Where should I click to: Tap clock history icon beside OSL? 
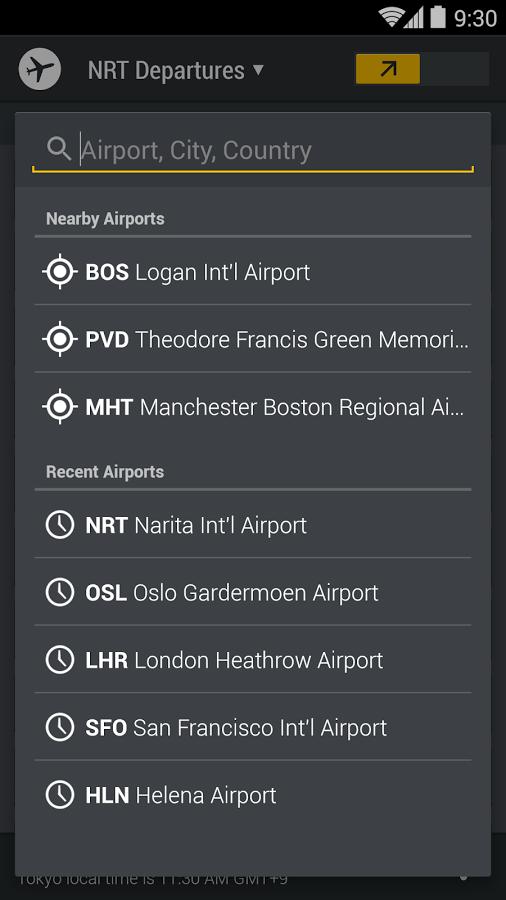tap(60, 592)
